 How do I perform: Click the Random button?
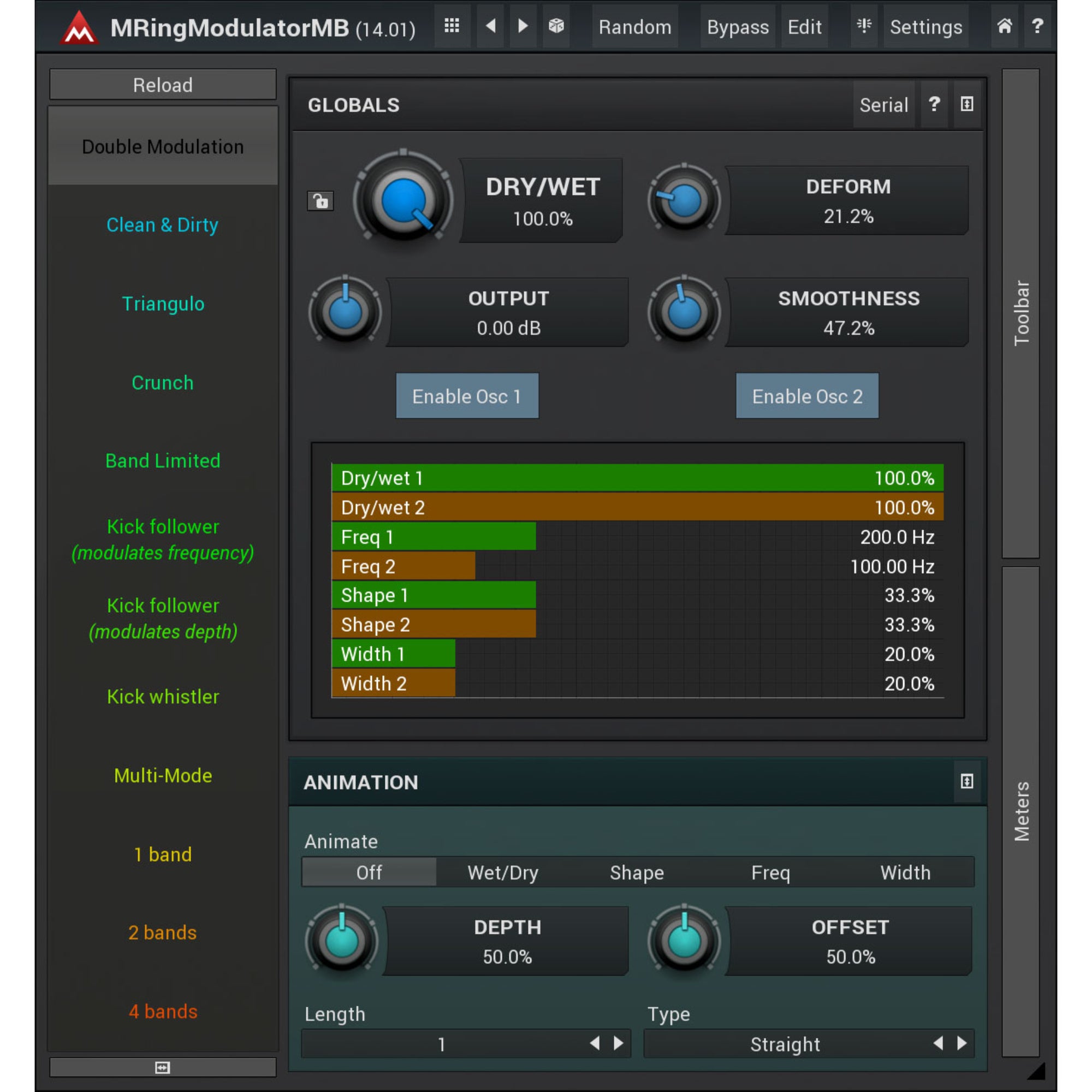(635, 27)
